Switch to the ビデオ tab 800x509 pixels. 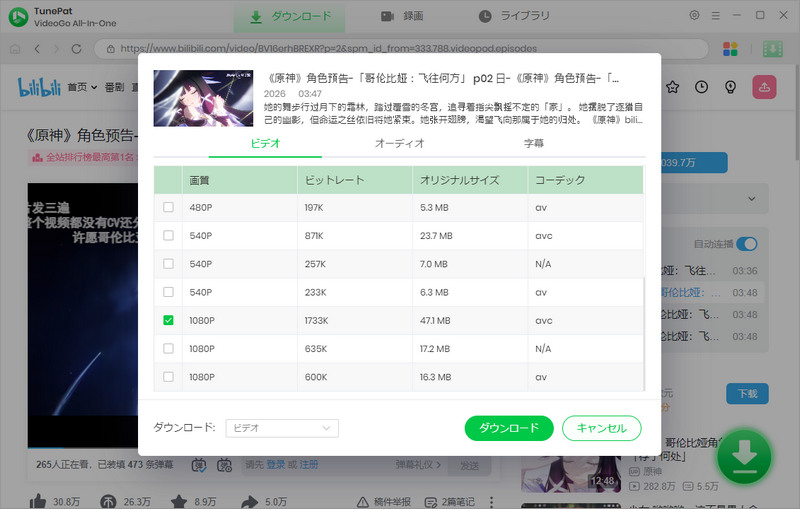pyautogui.click(x=265, y=143)
